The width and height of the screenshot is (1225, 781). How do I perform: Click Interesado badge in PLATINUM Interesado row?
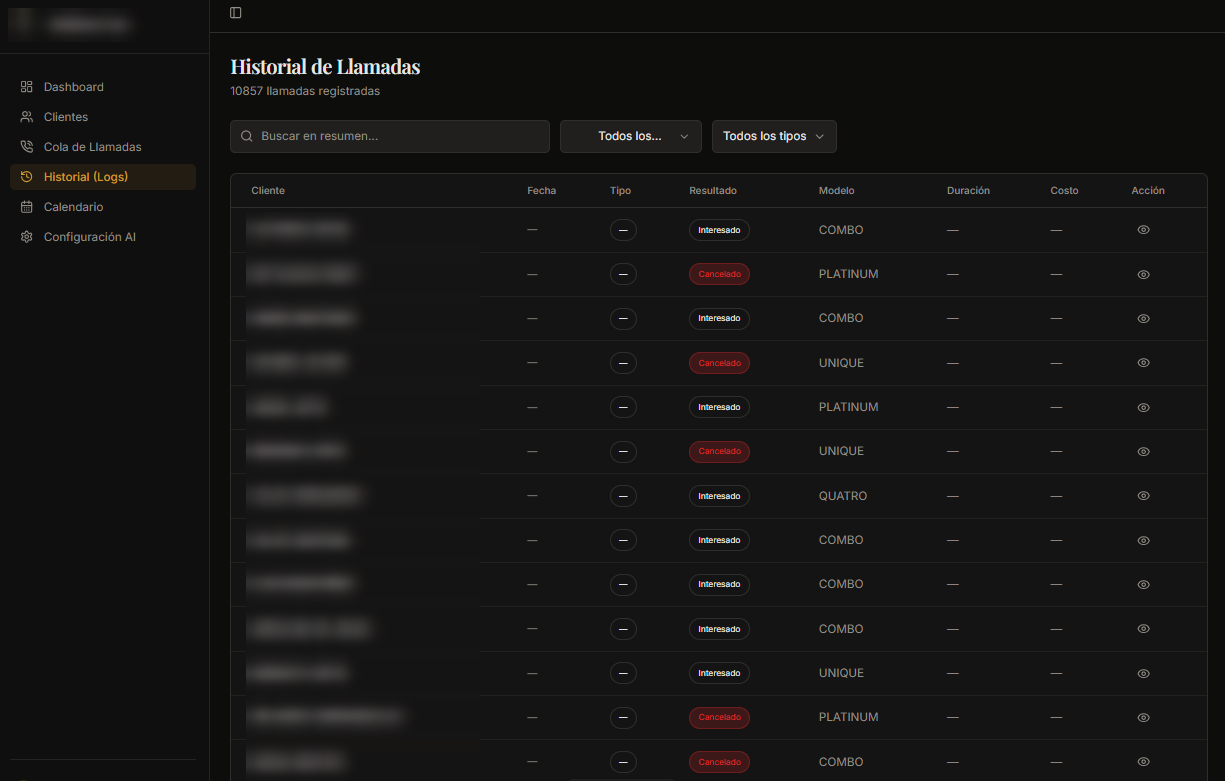(x=719, y=407)
